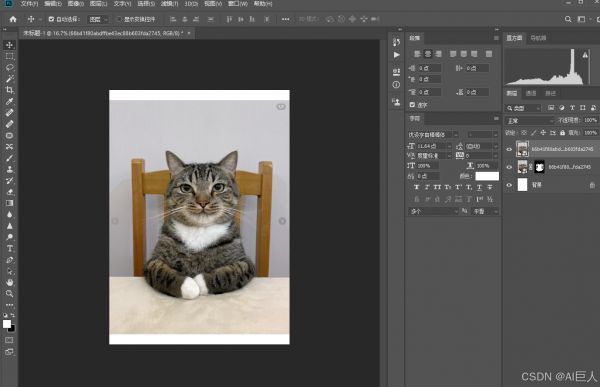Image resolution: width=600 pixels, height=387 pixels.
Task: Close the 未标题-1 document tab
Action: click(189, 33)
